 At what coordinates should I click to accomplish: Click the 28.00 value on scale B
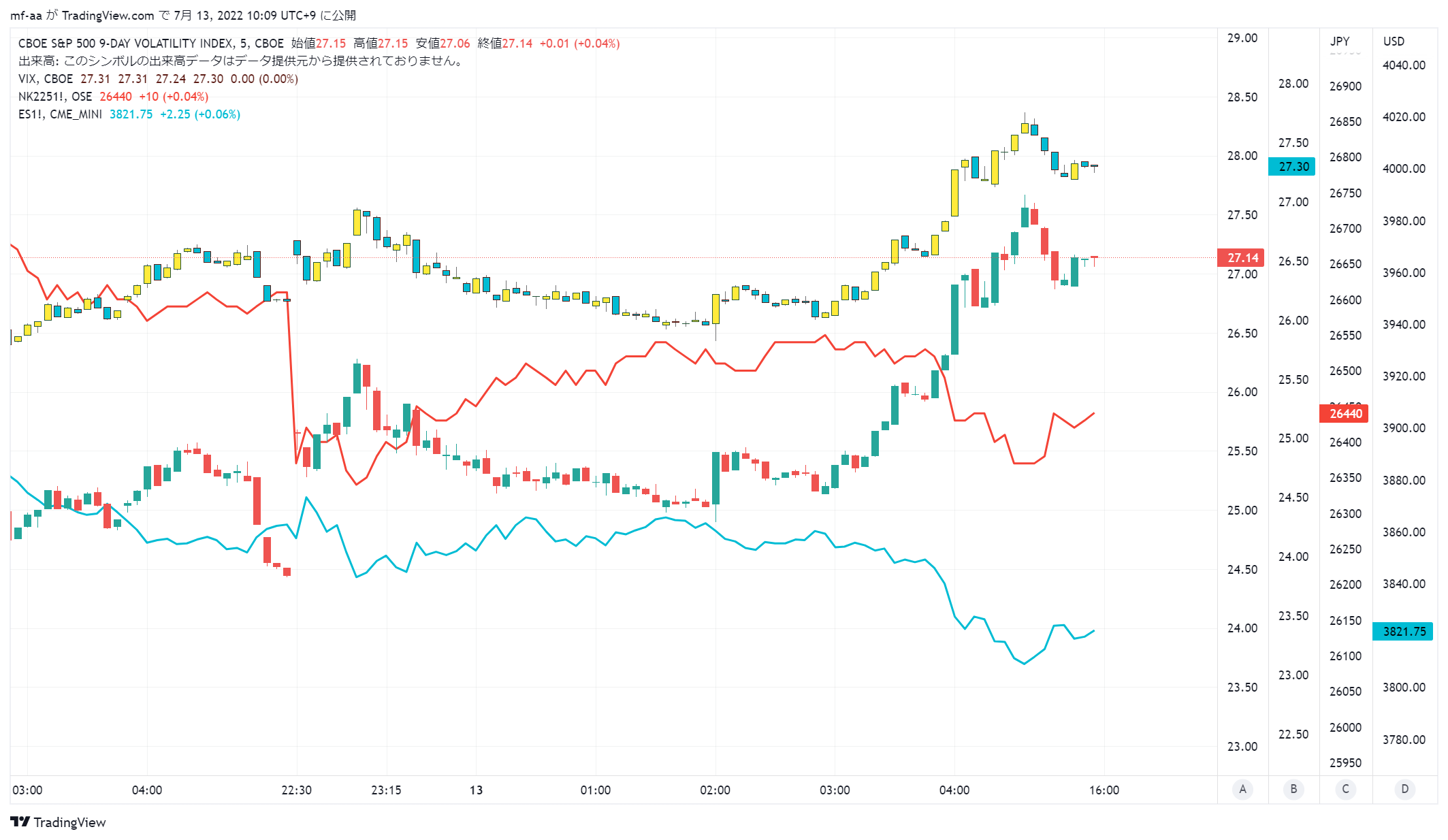(1293, 84)
